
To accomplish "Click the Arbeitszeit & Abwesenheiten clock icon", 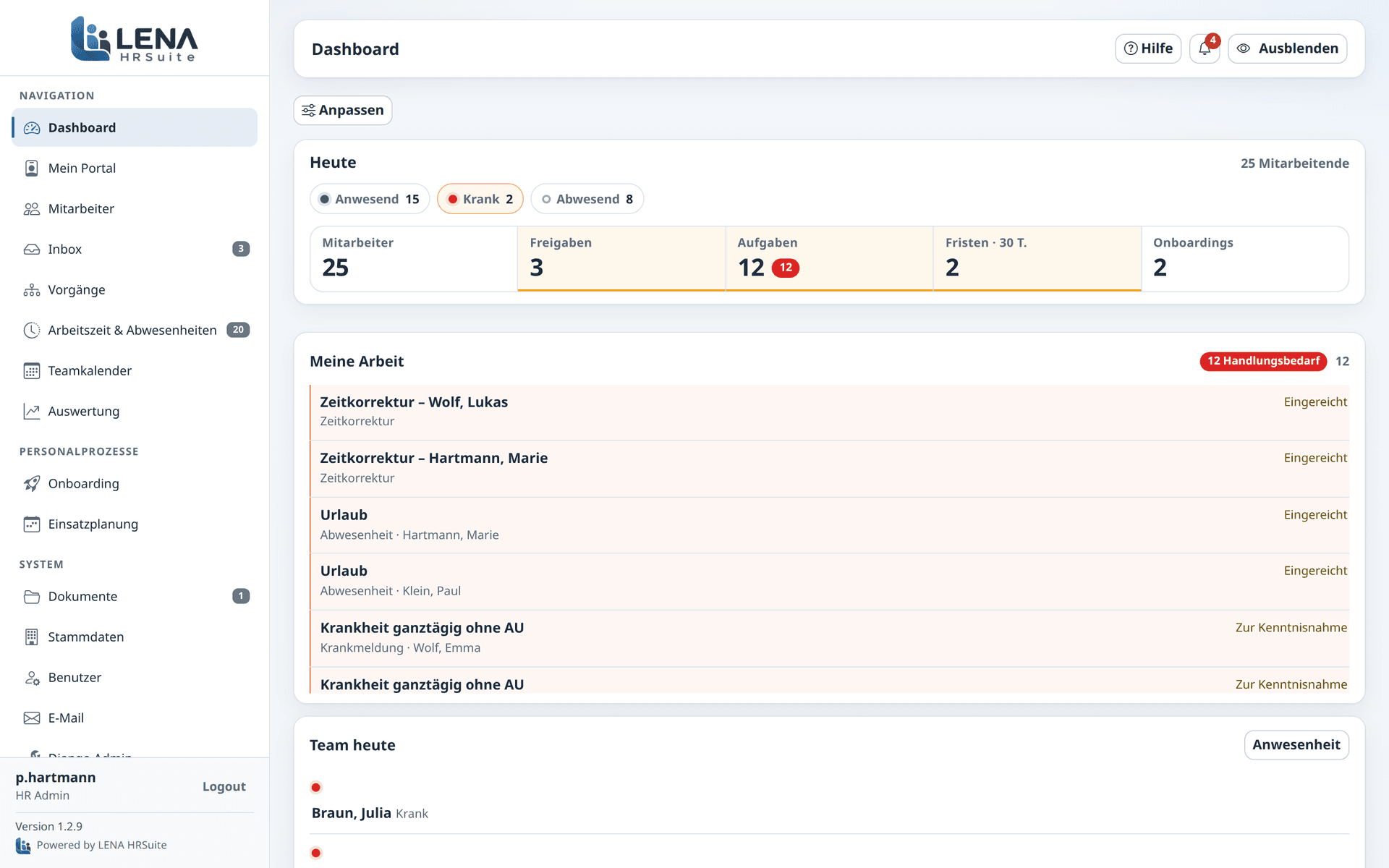I will coord(32,331).
